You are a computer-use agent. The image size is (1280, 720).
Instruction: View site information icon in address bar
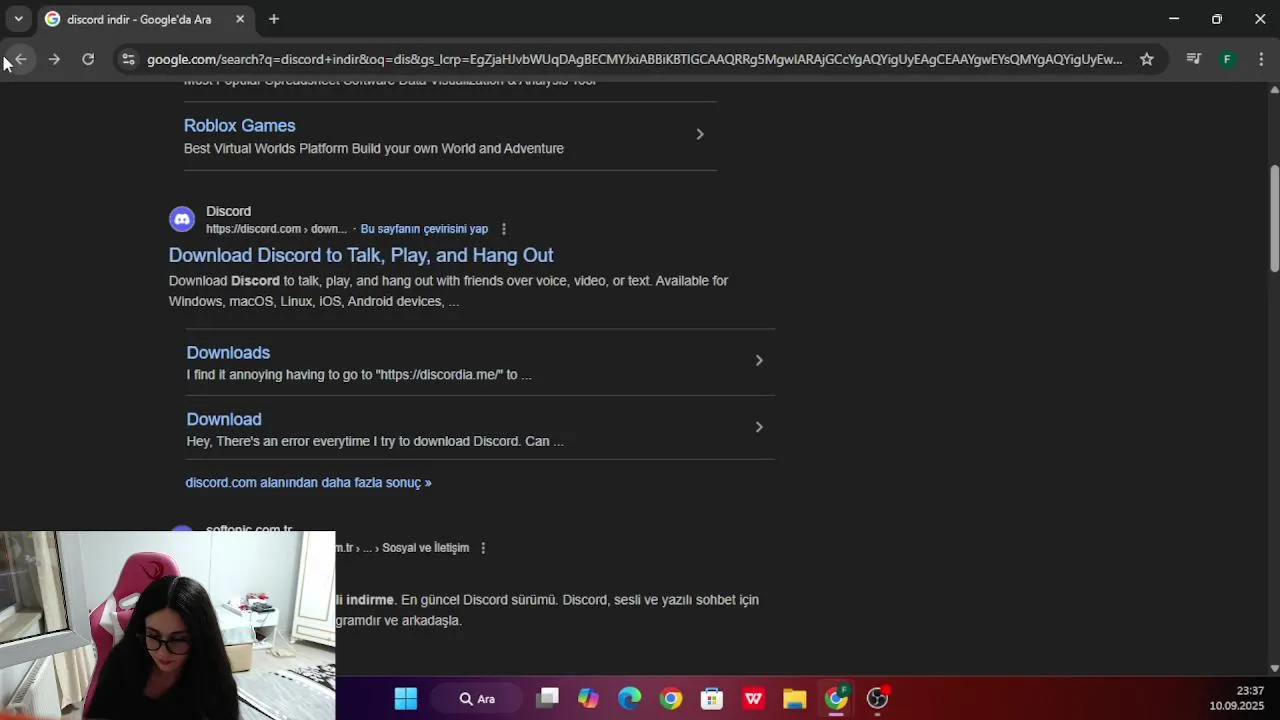tap(128, 59)
